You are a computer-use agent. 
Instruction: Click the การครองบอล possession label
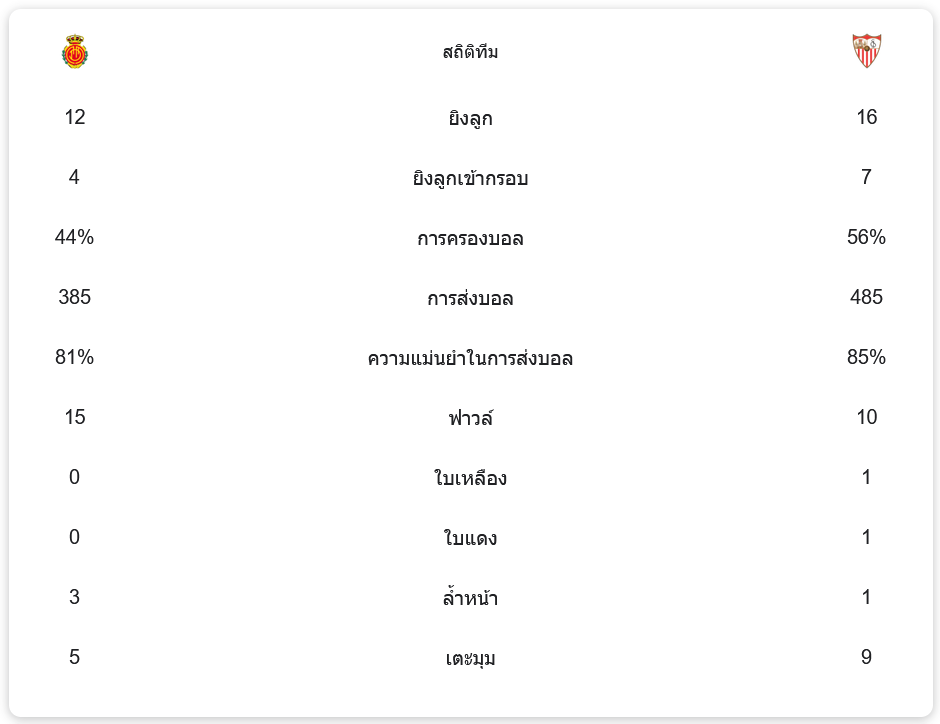(x=470, y=238)
